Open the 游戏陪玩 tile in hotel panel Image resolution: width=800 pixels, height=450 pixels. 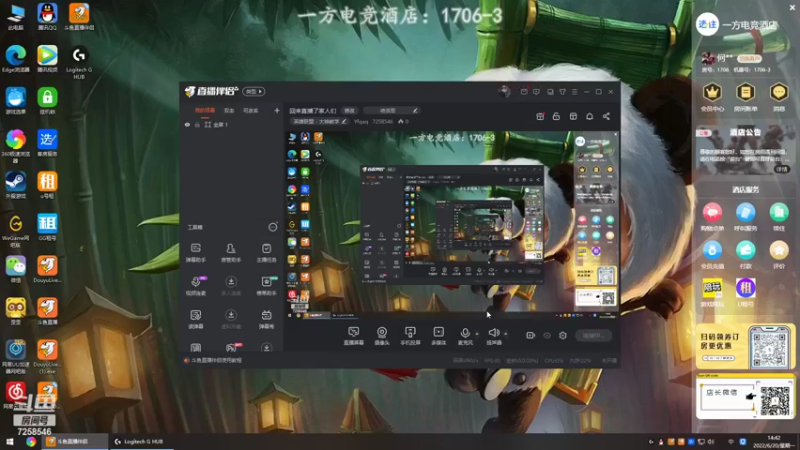point(712,292)
